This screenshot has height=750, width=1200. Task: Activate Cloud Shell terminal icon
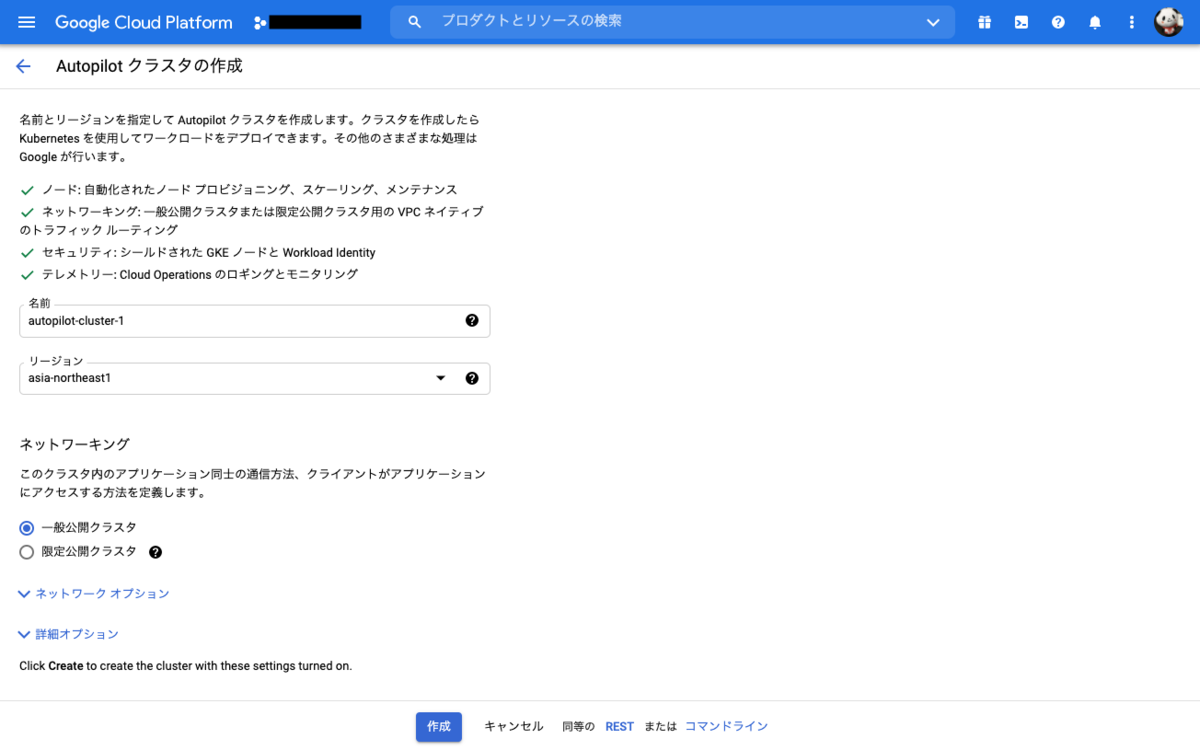[1021, 22]
